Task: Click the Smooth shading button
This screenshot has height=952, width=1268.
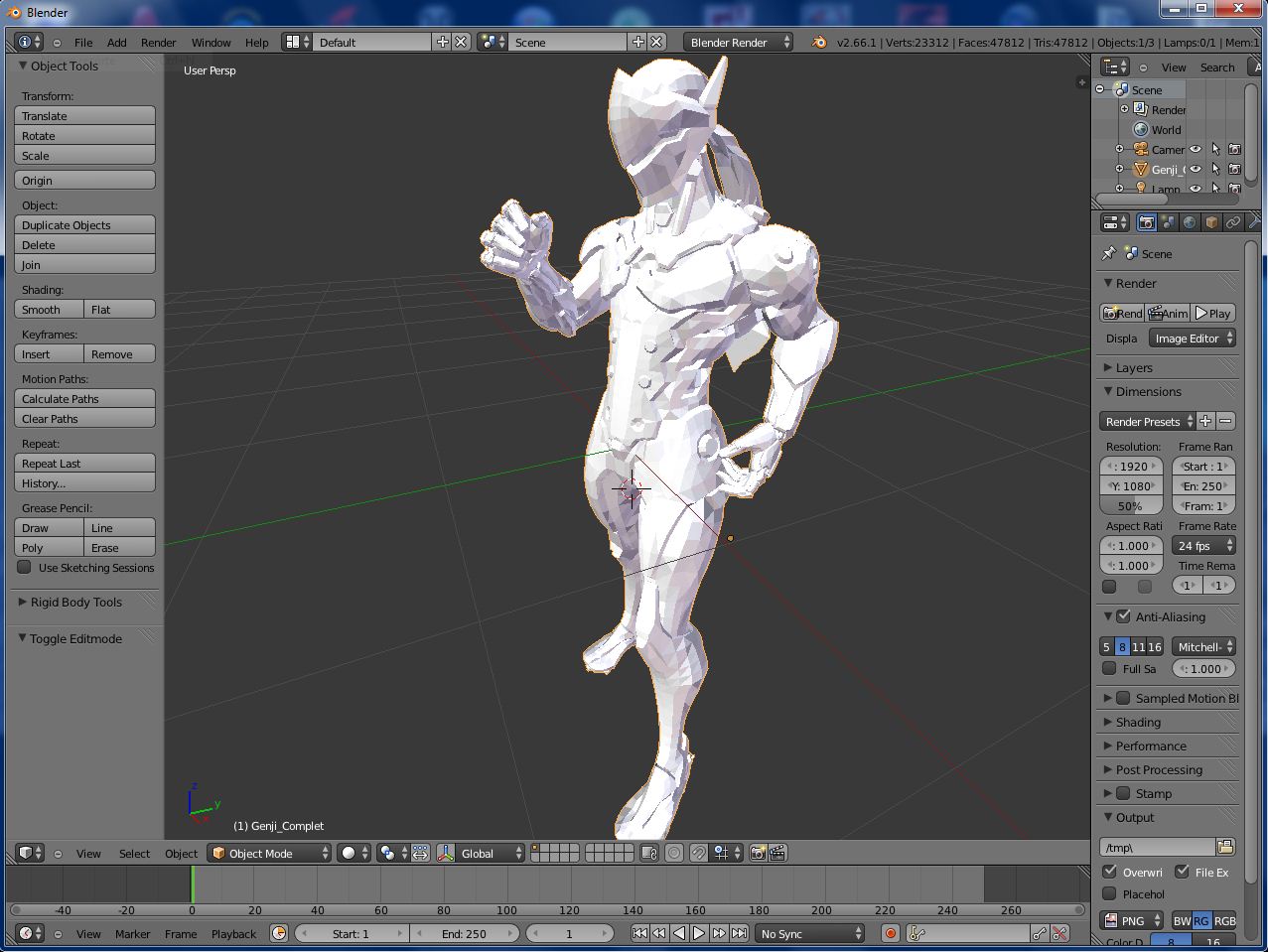Action: (50, 310)
